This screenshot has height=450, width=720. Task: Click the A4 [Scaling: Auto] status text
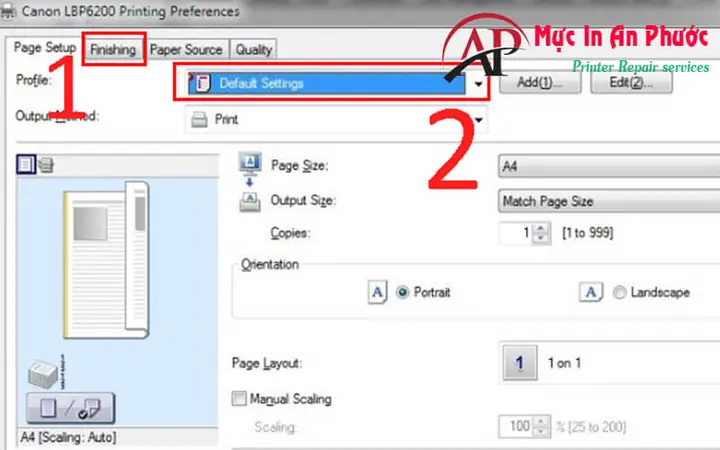[x=68, y=437]
